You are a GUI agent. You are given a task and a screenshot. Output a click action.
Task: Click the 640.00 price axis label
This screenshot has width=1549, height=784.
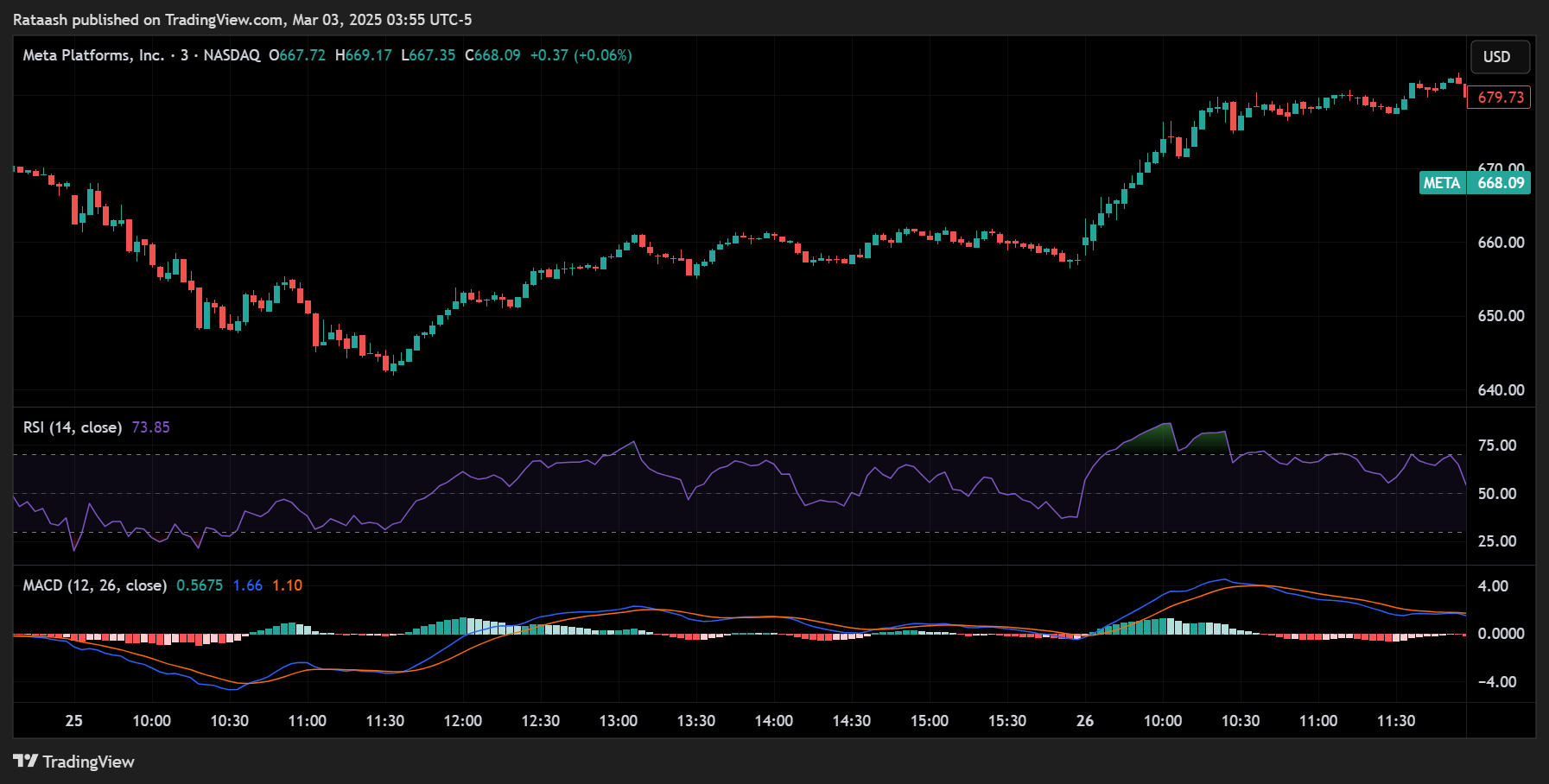[x=1501, y=390]
